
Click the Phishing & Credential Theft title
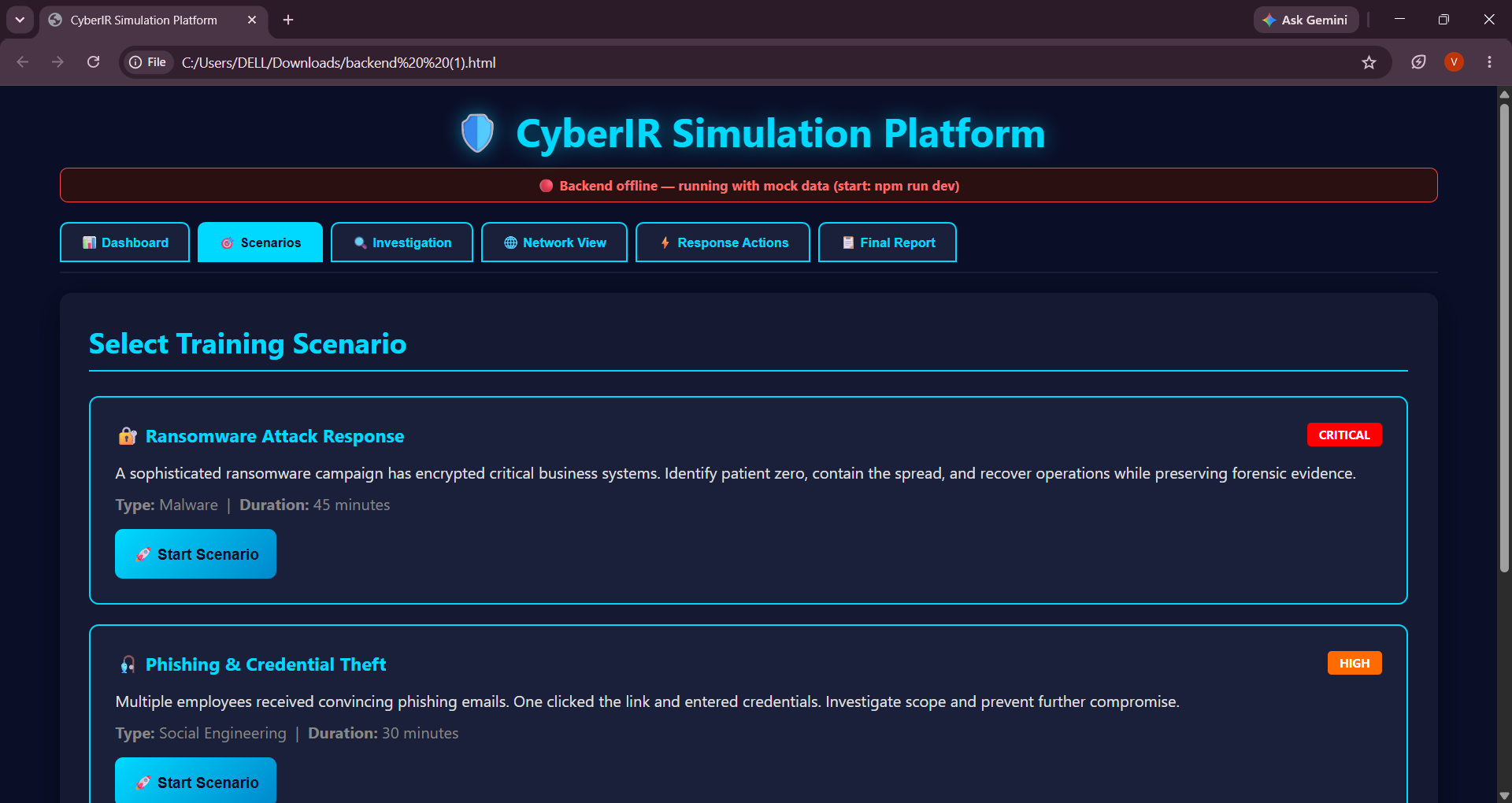[266, 664]
